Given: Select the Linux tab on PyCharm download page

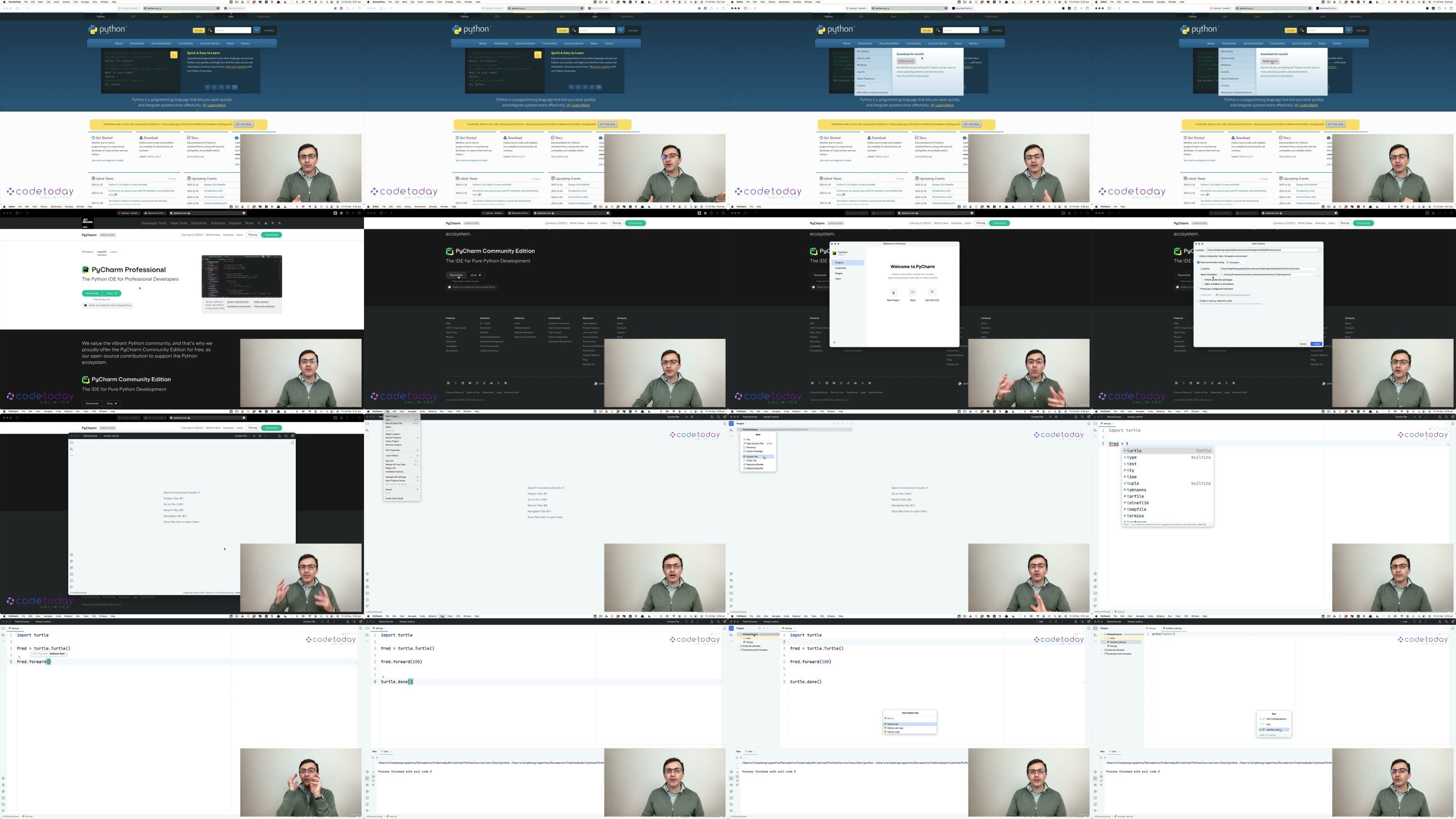Looking at the screenshot, I should [x=114, y=252].
